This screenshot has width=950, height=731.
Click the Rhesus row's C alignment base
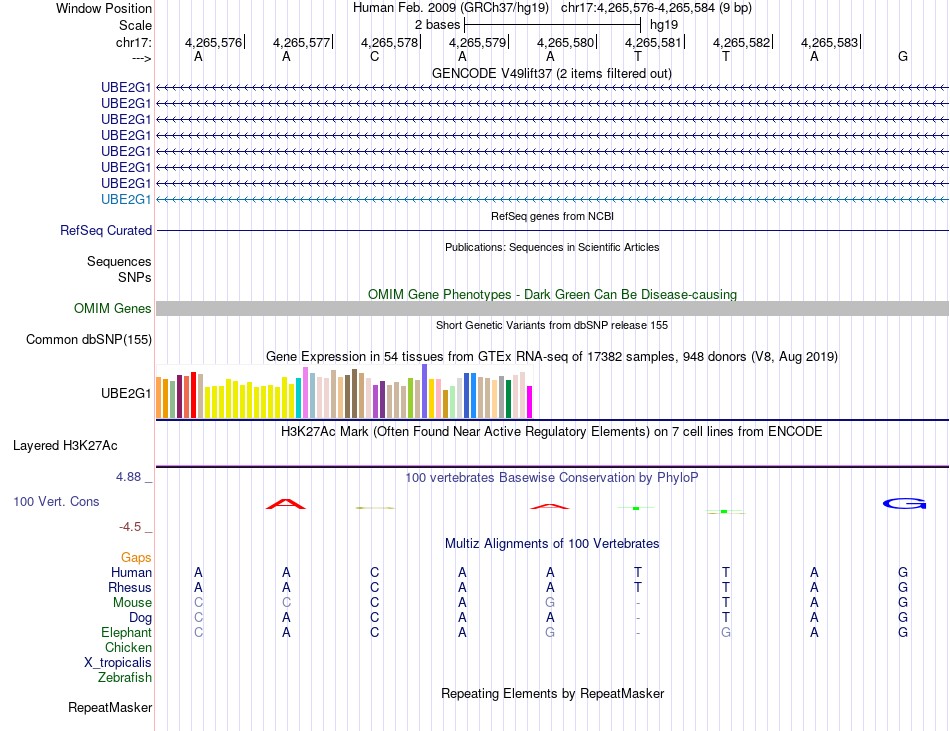[374, 587]
